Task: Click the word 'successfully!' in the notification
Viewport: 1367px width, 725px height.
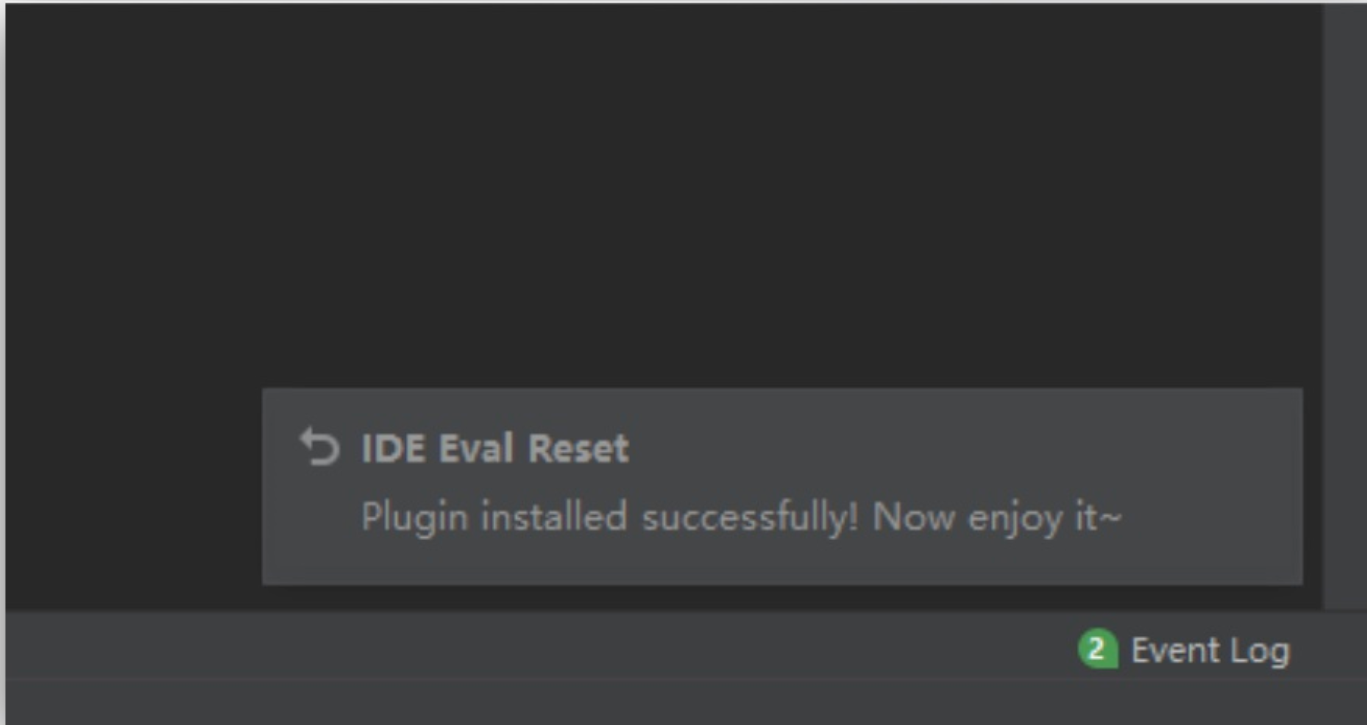Action: click(750, 518)
